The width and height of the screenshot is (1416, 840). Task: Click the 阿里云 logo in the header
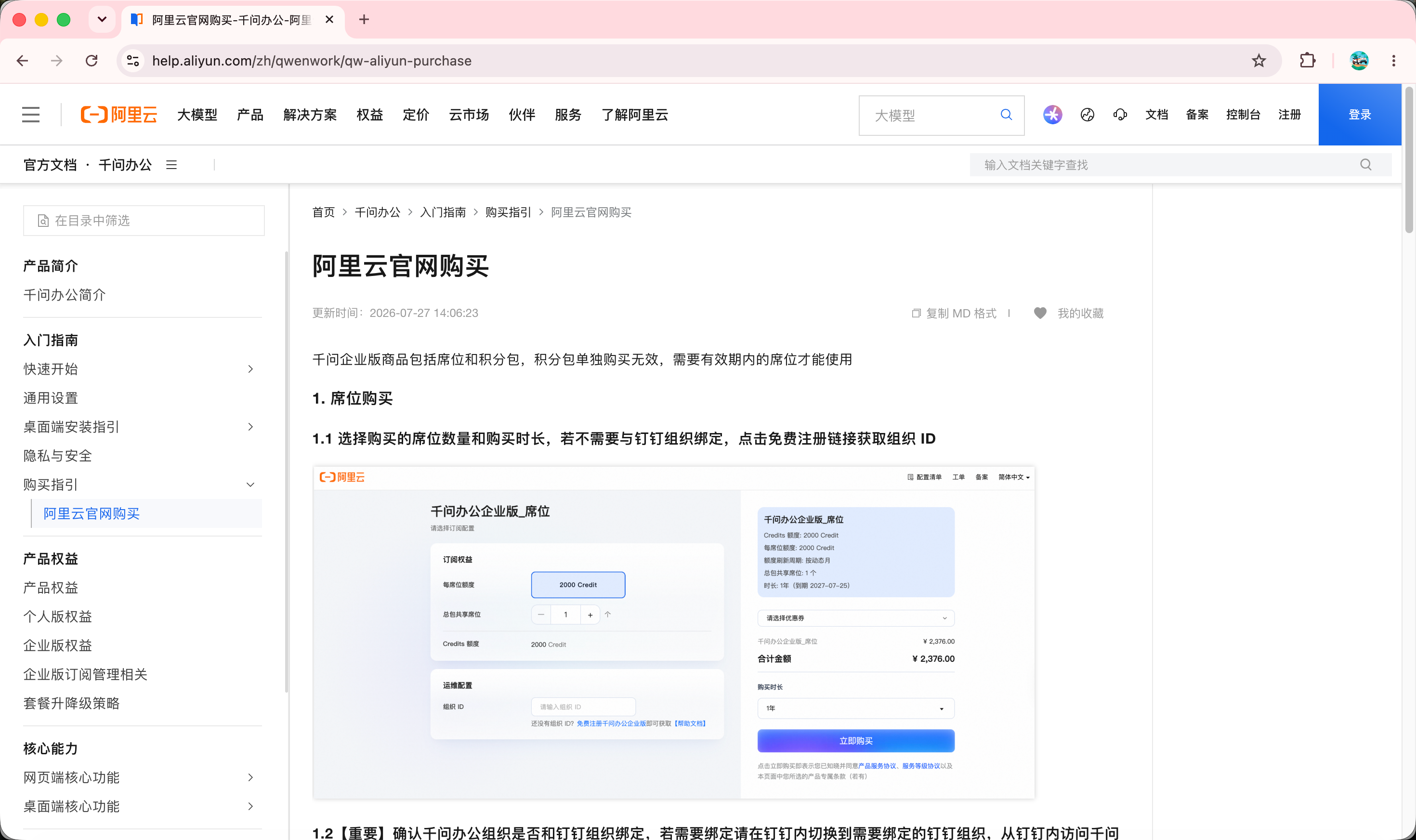point(119,115)
